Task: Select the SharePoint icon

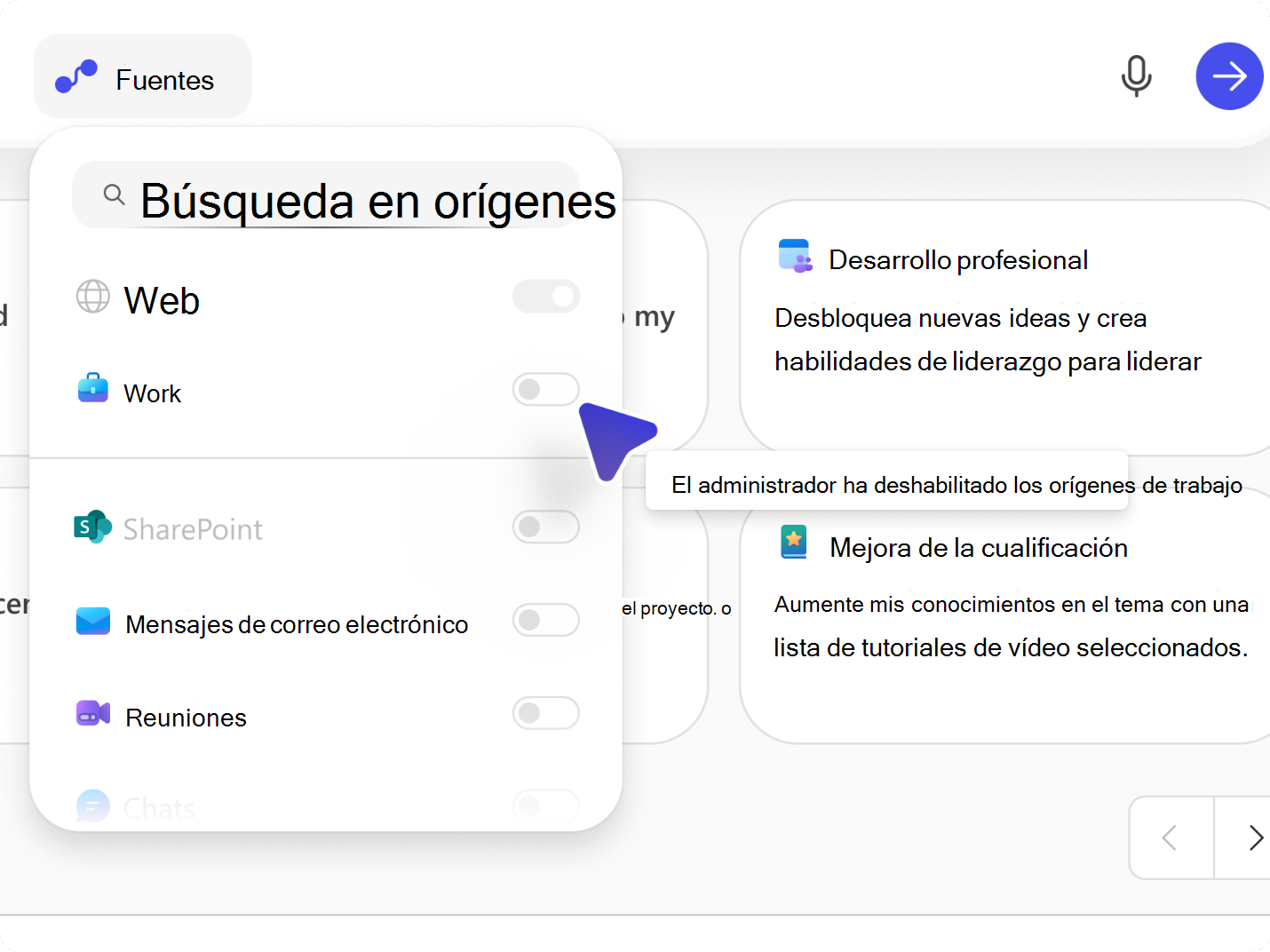Action: coord(91,527)
